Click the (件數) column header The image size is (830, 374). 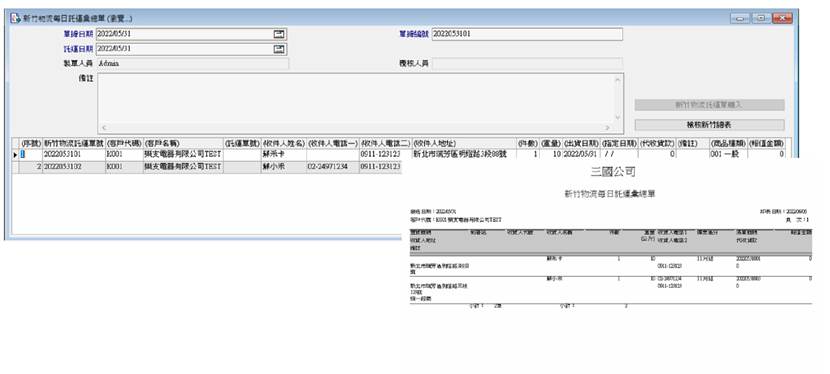point(528,144)
